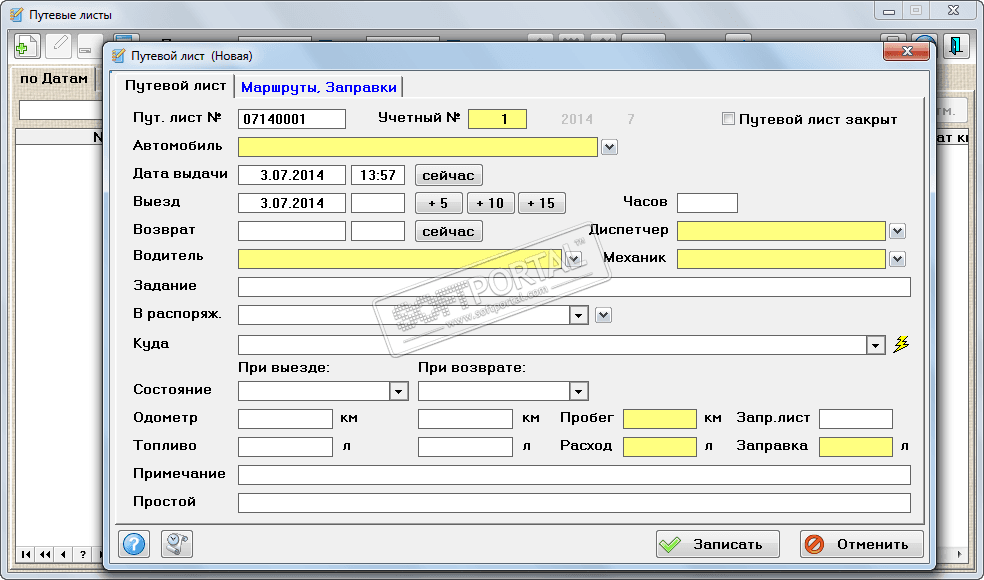
Task: Expand the Куда combo box list
Action: (x=875, y=345)
